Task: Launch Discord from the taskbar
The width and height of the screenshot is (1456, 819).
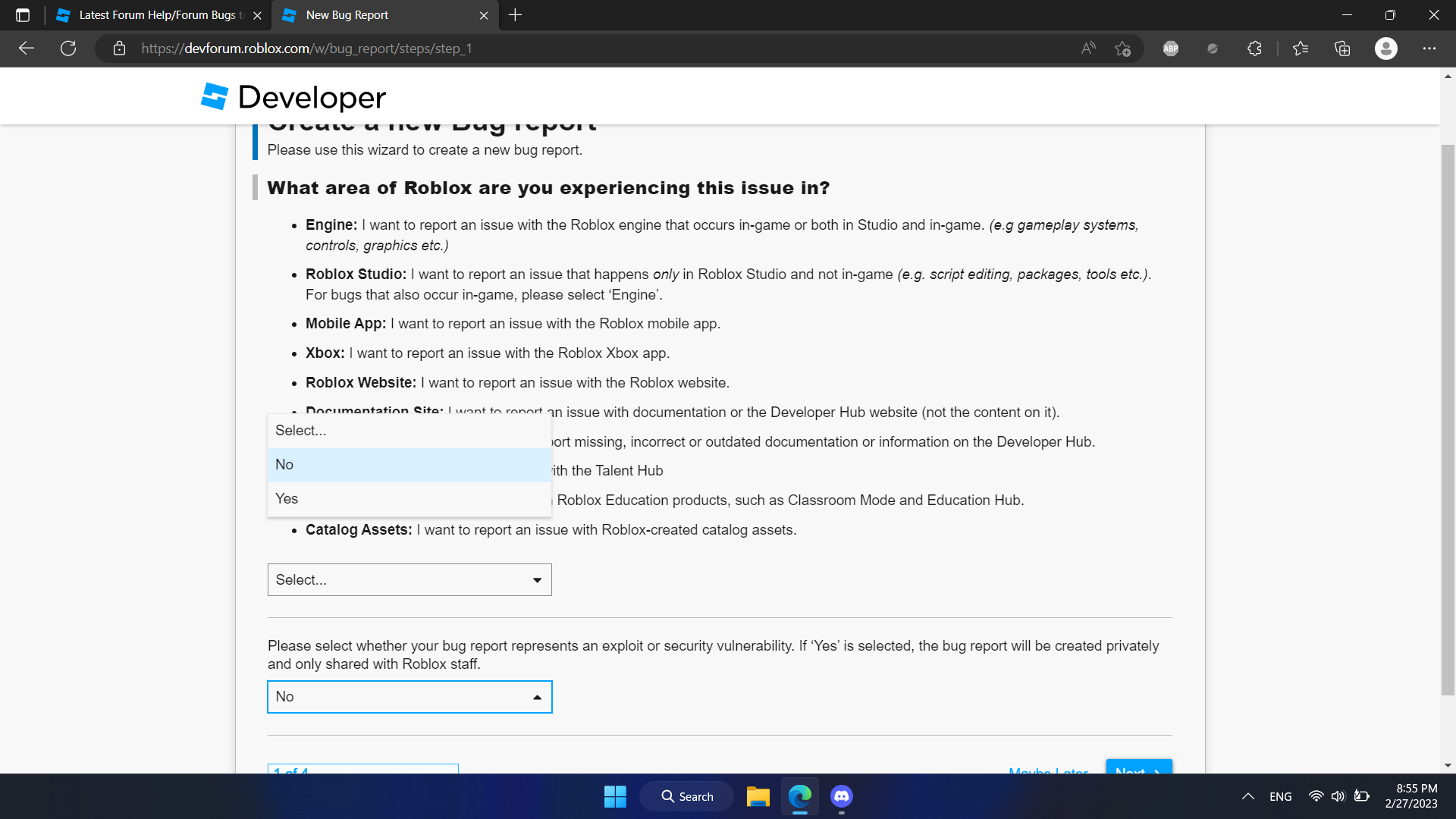Action: coord(841,796)
